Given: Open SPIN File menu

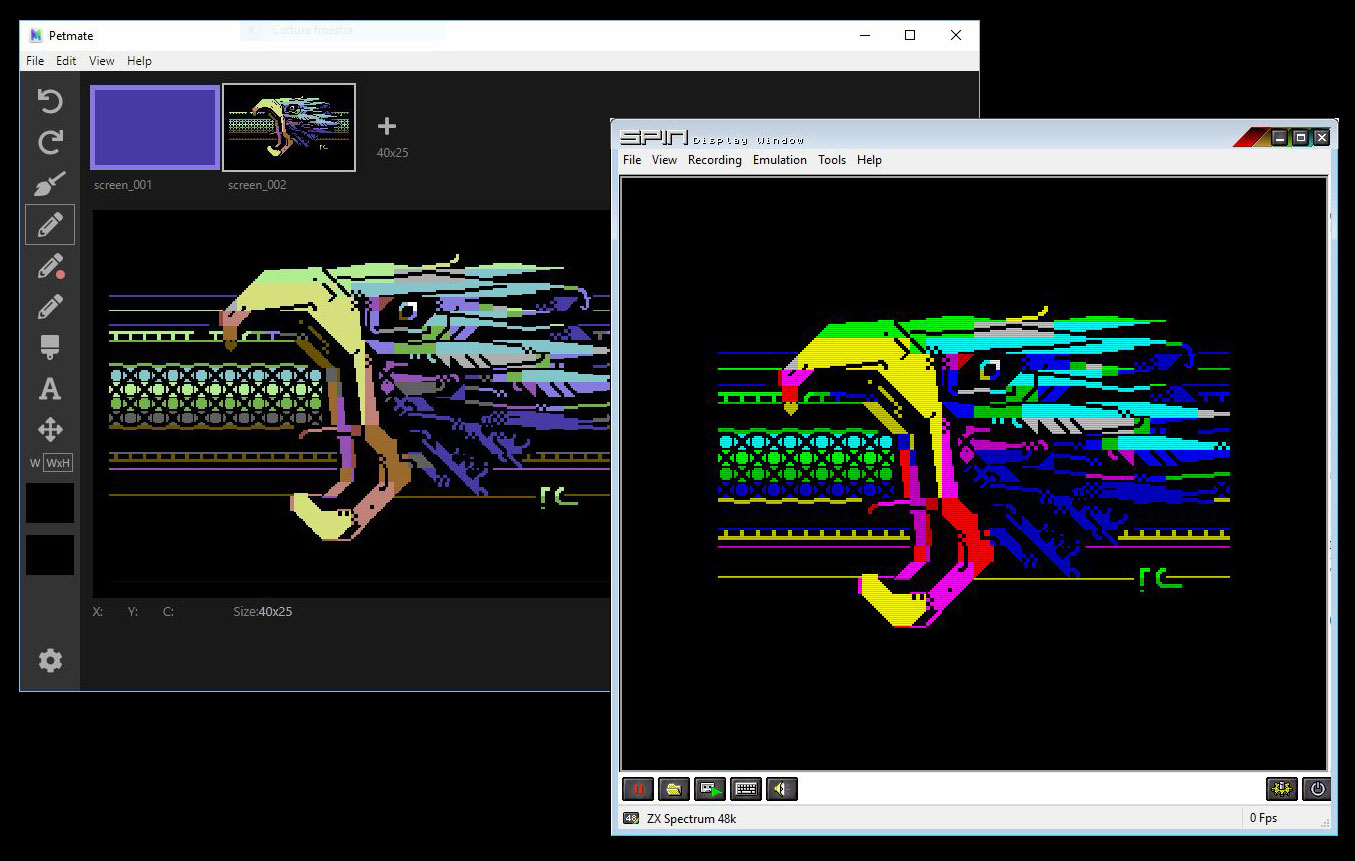Looking at the screenshot, I should pyautogui.click(x=632, y=160).
